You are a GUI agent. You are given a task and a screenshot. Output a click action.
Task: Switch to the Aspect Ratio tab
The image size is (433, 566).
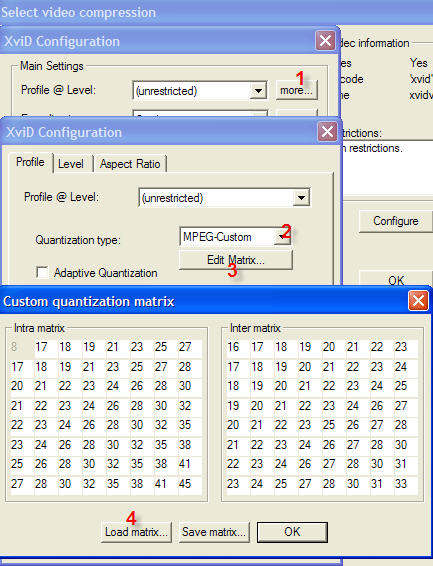pyautogui.click(x=130, y=164)
